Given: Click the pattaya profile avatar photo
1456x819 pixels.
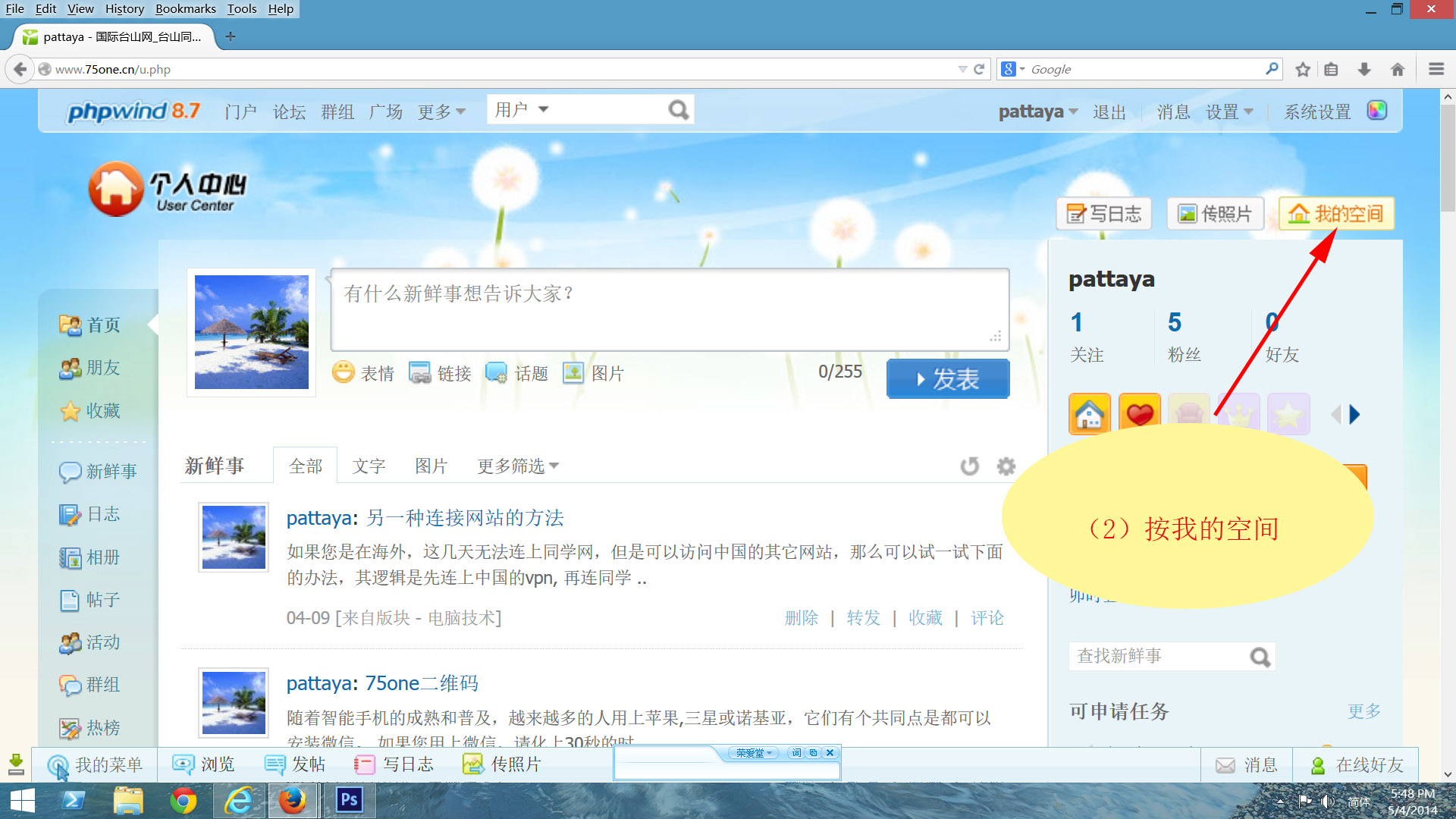Looking at the screenshot, I should pyautogui.click(x=251, y=332).
